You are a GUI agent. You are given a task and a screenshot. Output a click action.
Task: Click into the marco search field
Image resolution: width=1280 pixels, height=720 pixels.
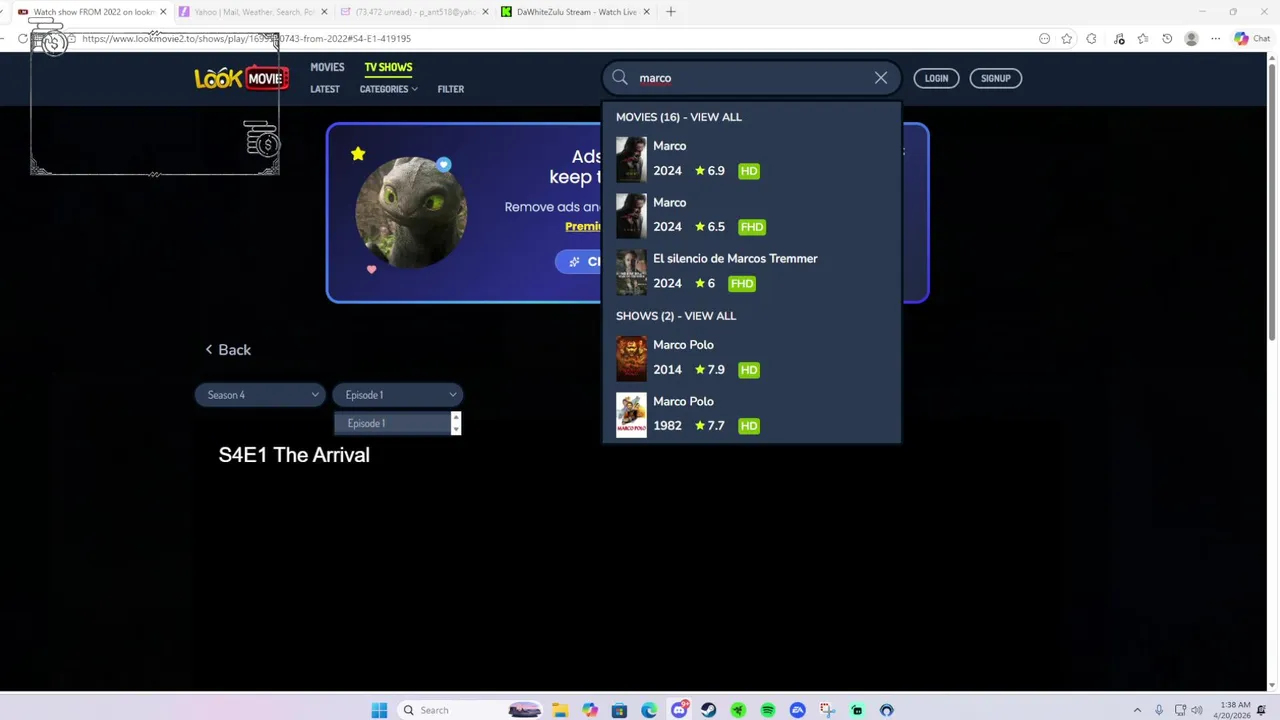coord(750,78)
